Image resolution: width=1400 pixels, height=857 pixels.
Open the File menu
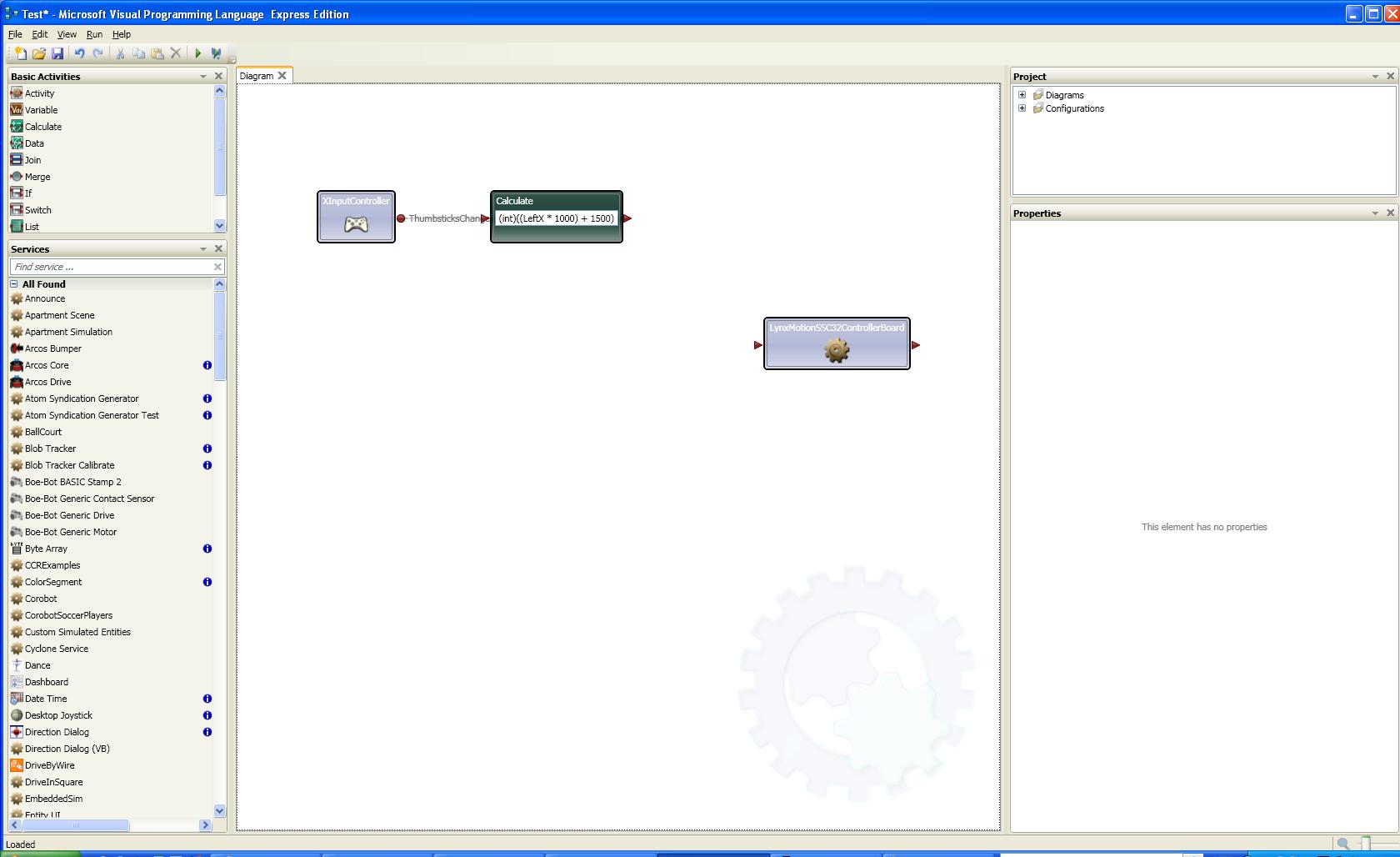tap(15, 34)
